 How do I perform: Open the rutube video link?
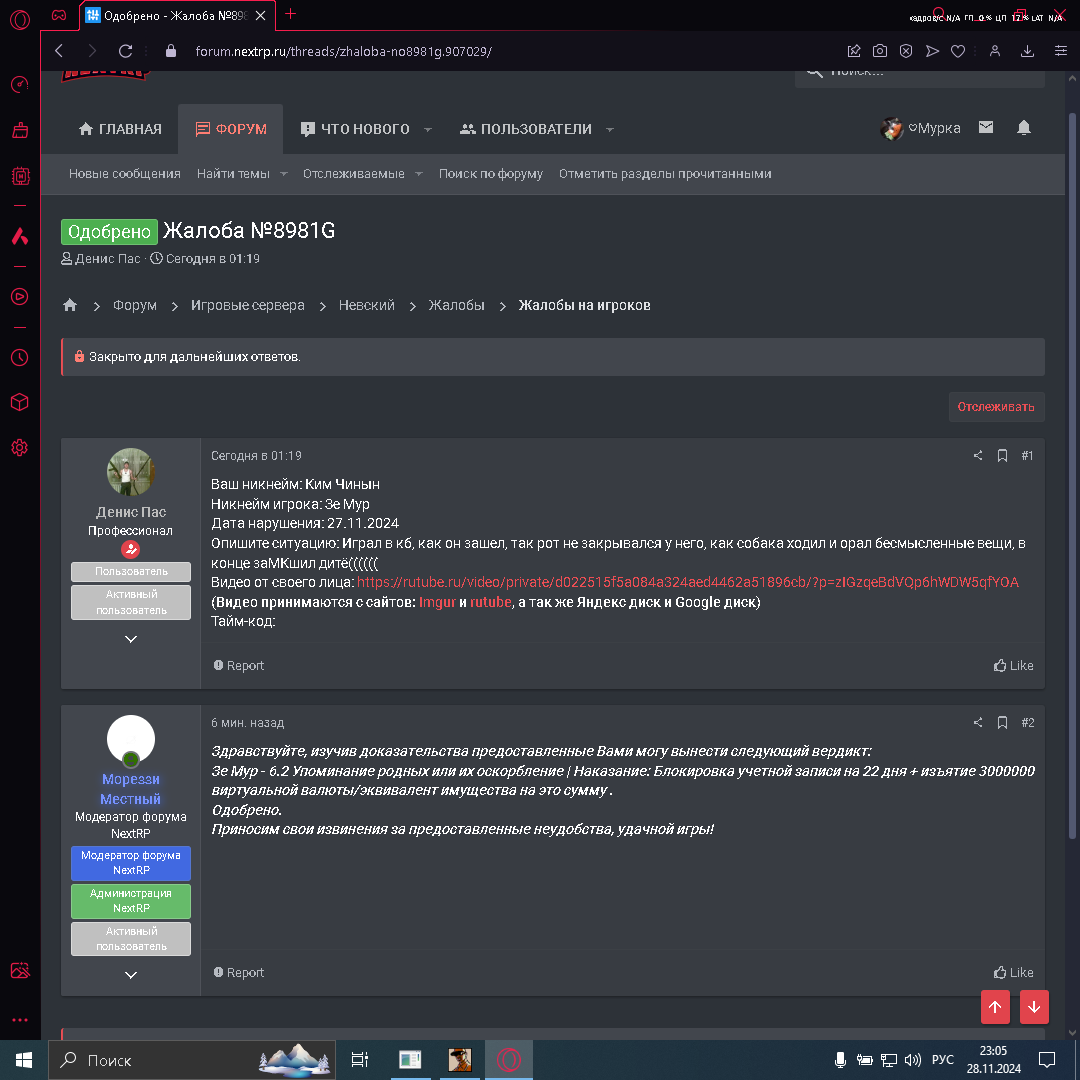(x=687, y=582)
